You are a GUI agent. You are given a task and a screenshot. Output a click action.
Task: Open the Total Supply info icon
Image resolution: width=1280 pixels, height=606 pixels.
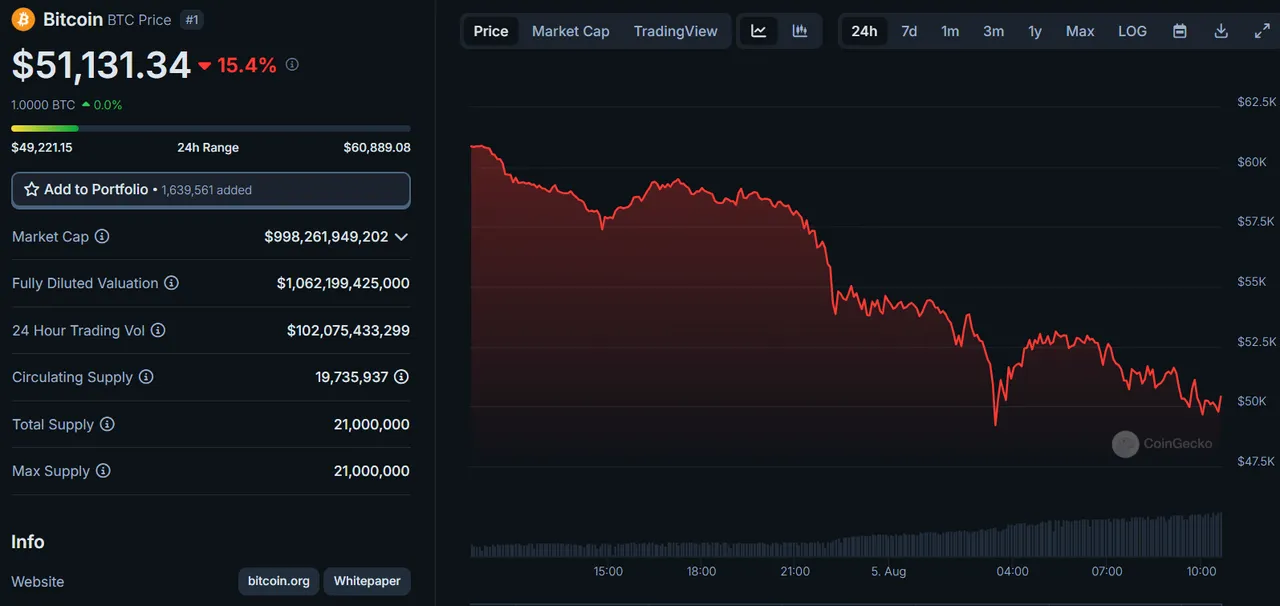pyautogui.click(x=107, y=424)
